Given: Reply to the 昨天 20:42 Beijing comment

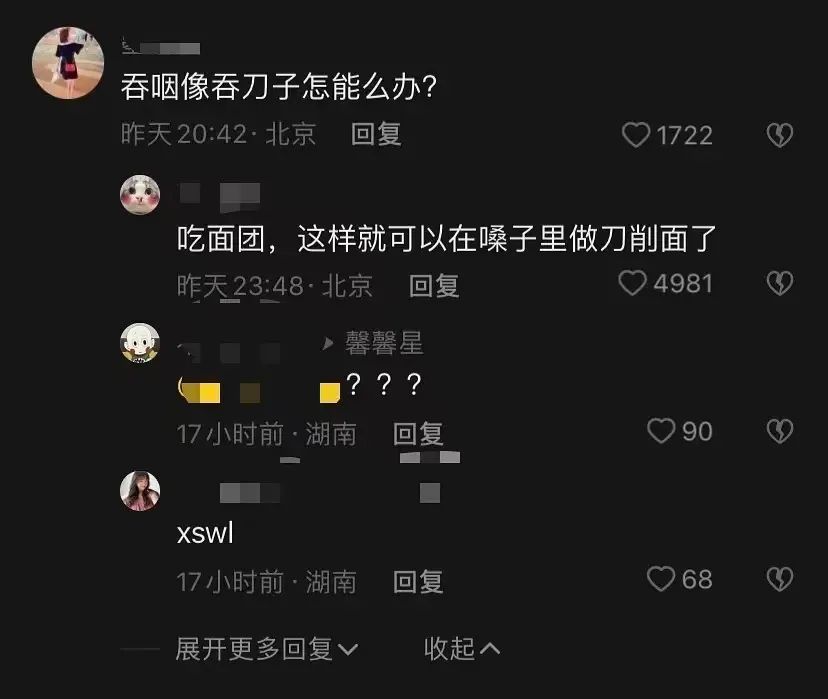Looking at the screenshot, I should (377, 134).
